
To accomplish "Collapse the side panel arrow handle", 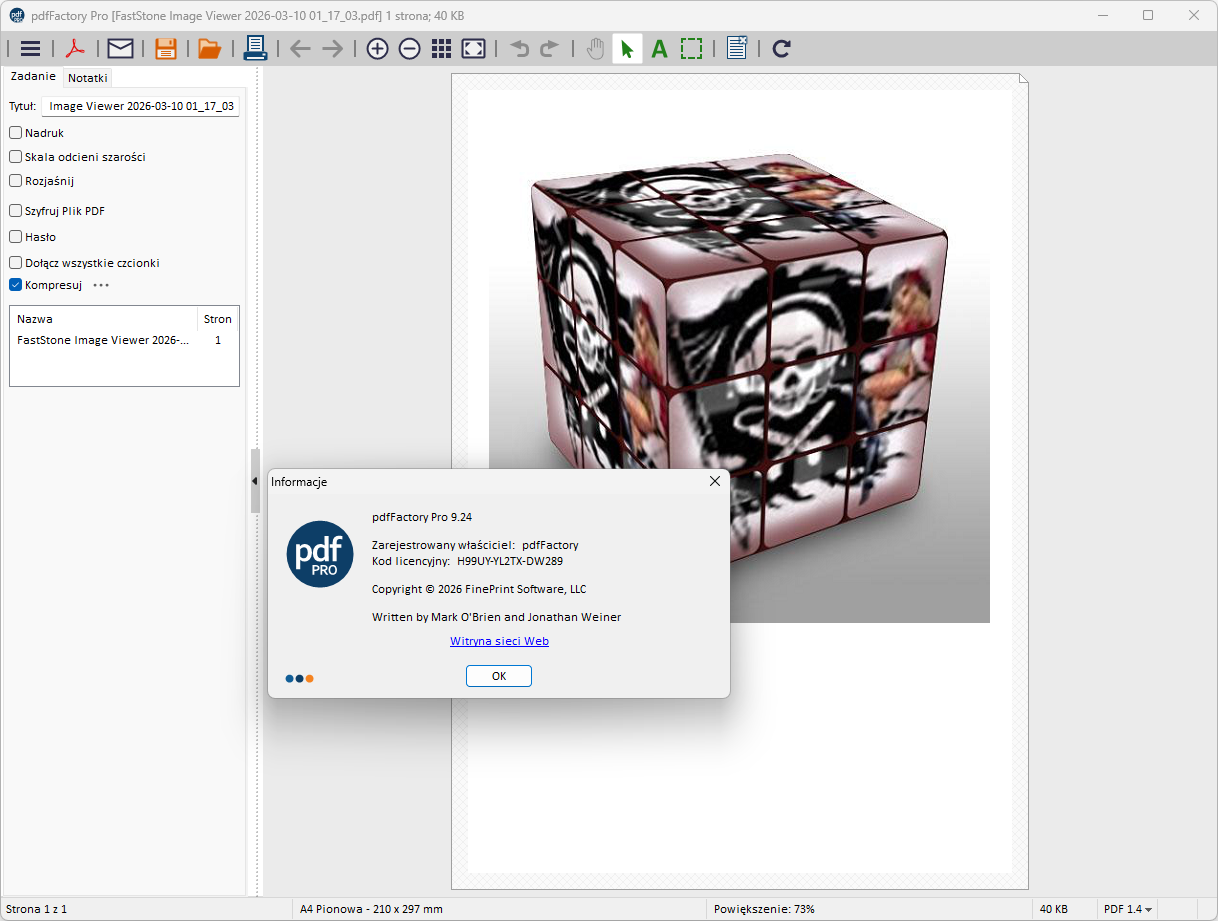I will point(254,481).
